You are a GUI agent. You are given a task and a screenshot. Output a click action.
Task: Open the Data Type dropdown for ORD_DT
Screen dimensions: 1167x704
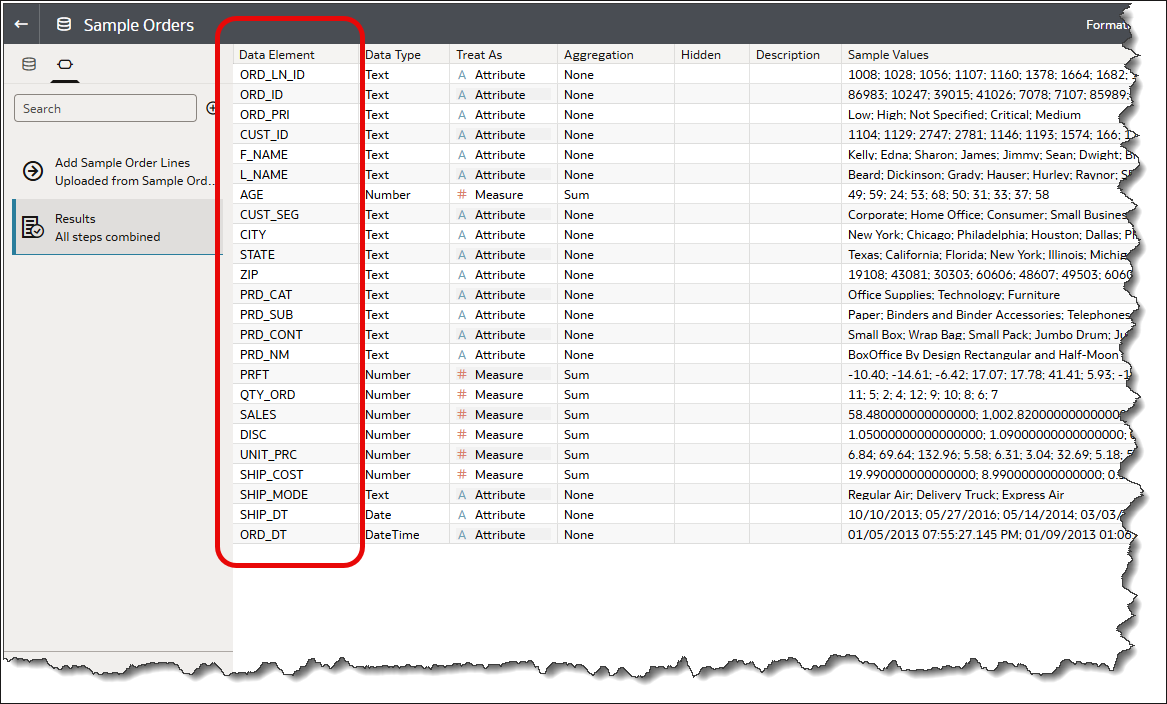coord(400,534)
